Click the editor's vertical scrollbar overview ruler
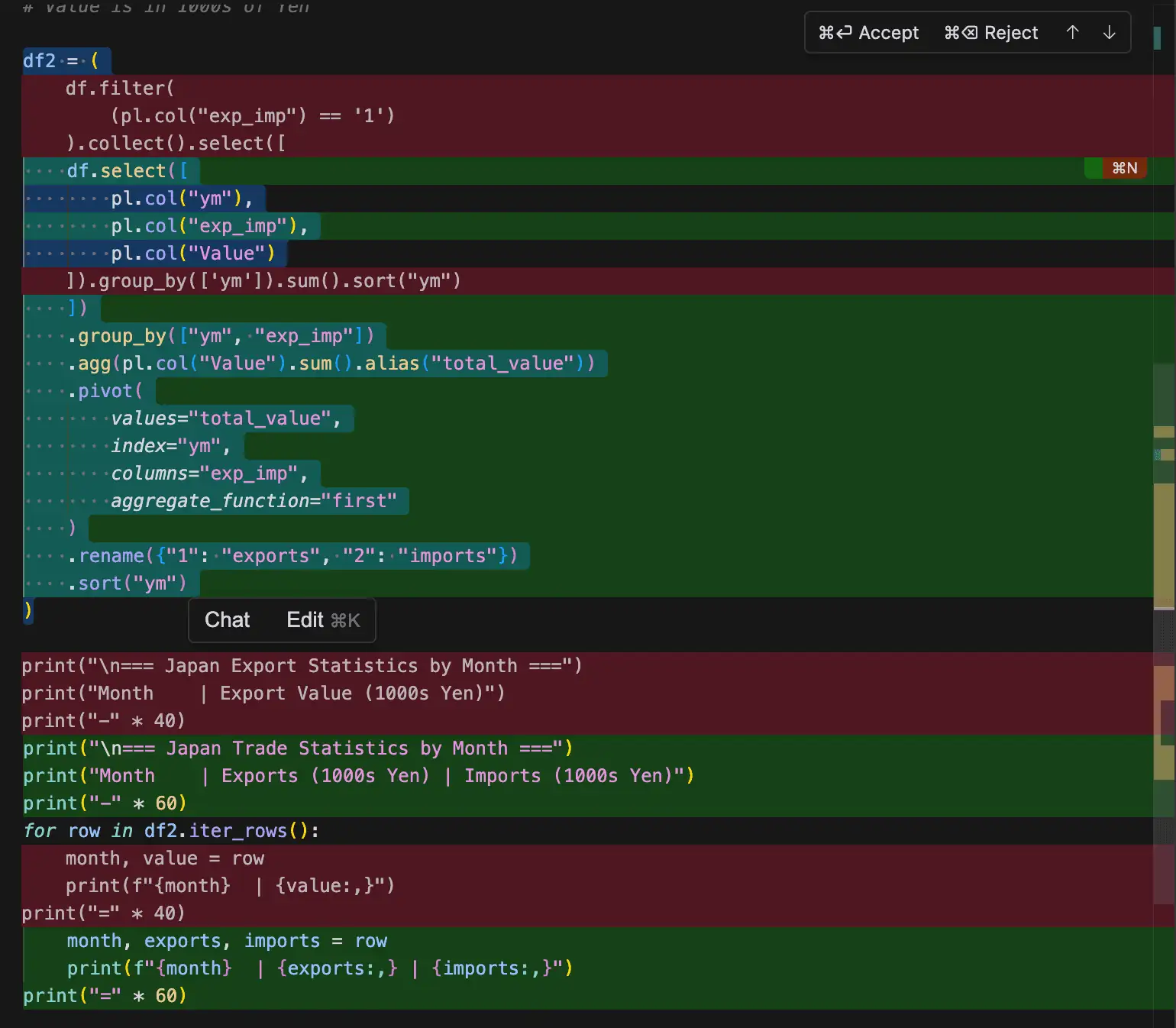This screenshot has height=1028, width=1176. pos(1164,514)
